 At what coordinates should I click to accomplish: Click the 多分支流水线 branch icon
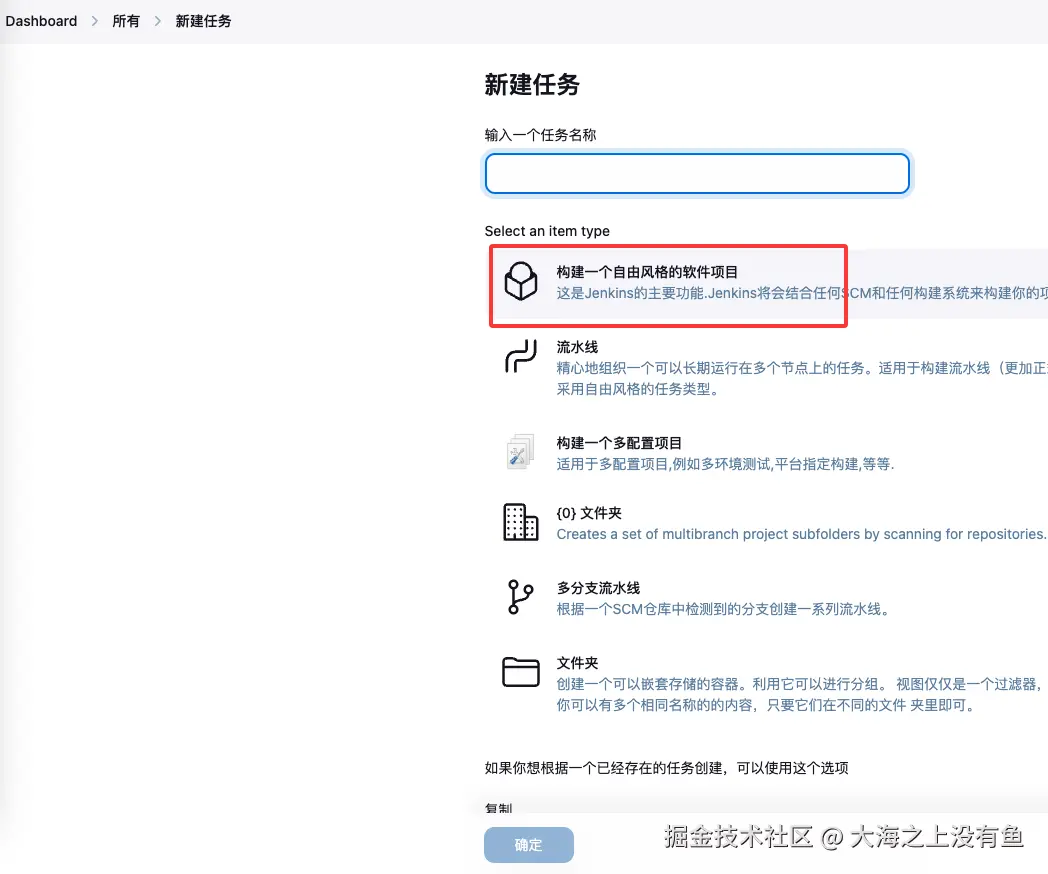(520, 597)
